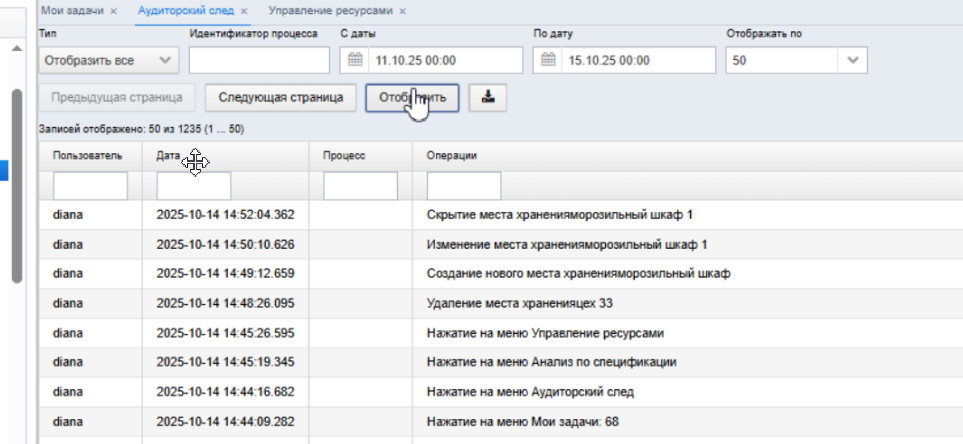Viewport: 963px width, 444px height.
Task: Open the Управление ресурсами tab
Action: coord(330,11)
